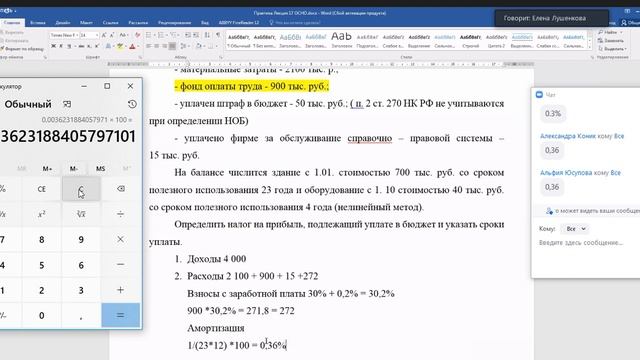The height and width of the screenshot is (360, 640).
Task: Toggle justified alignment
Action: click(x=172, y=46)
